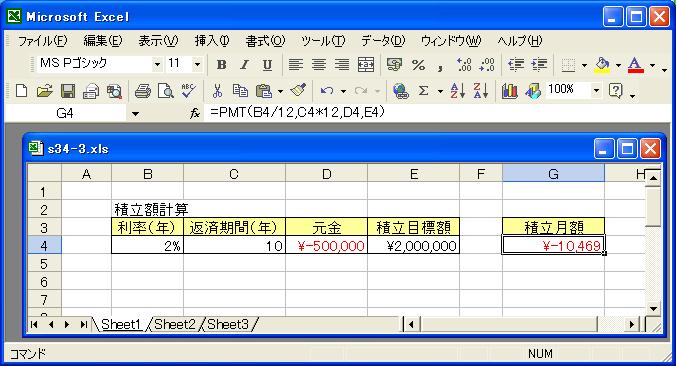Open the Chart Wizard icon
This screenshot has height=366, width=676.
pos(509,91)
